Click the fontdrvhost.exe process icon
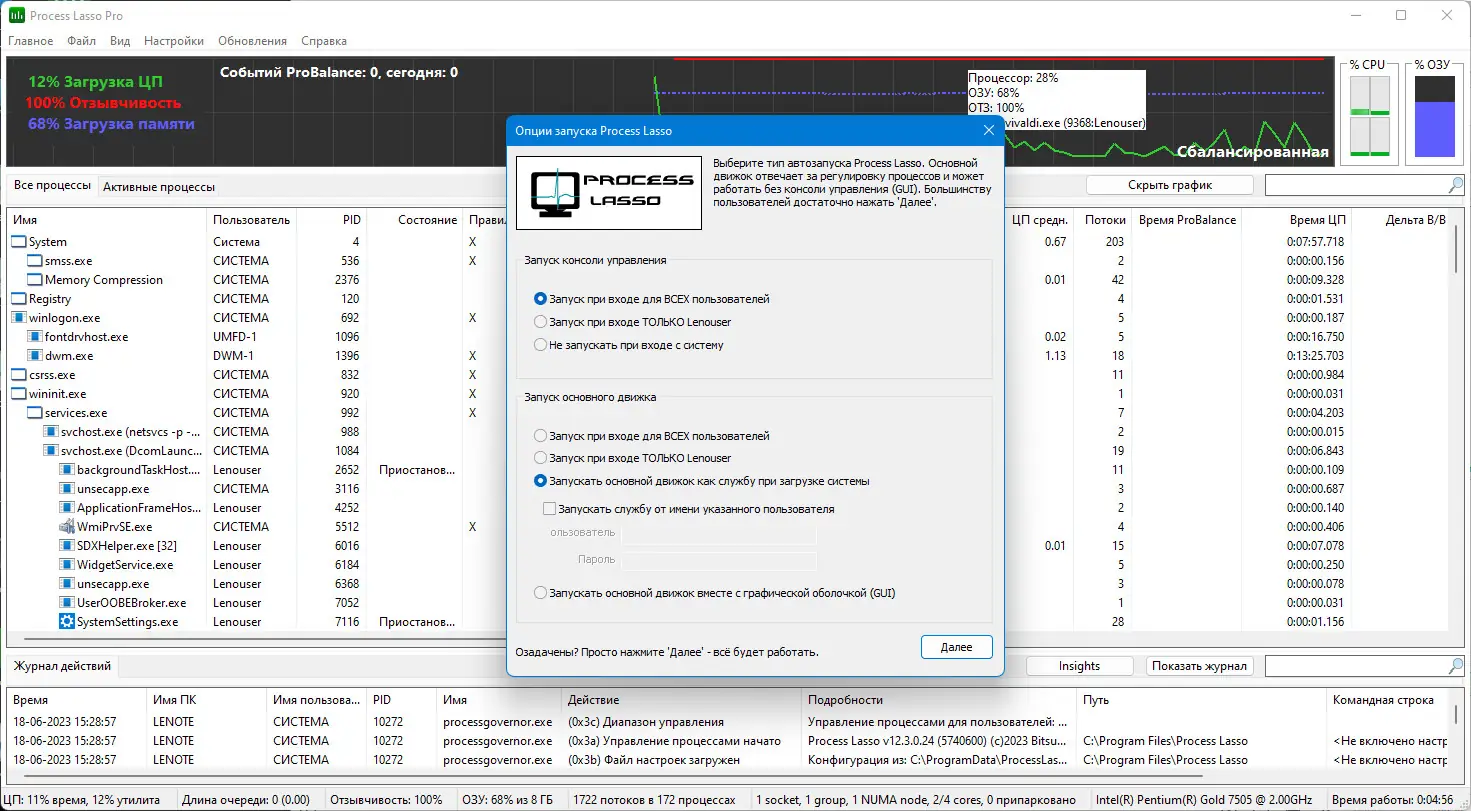 [x=35, y=337]
